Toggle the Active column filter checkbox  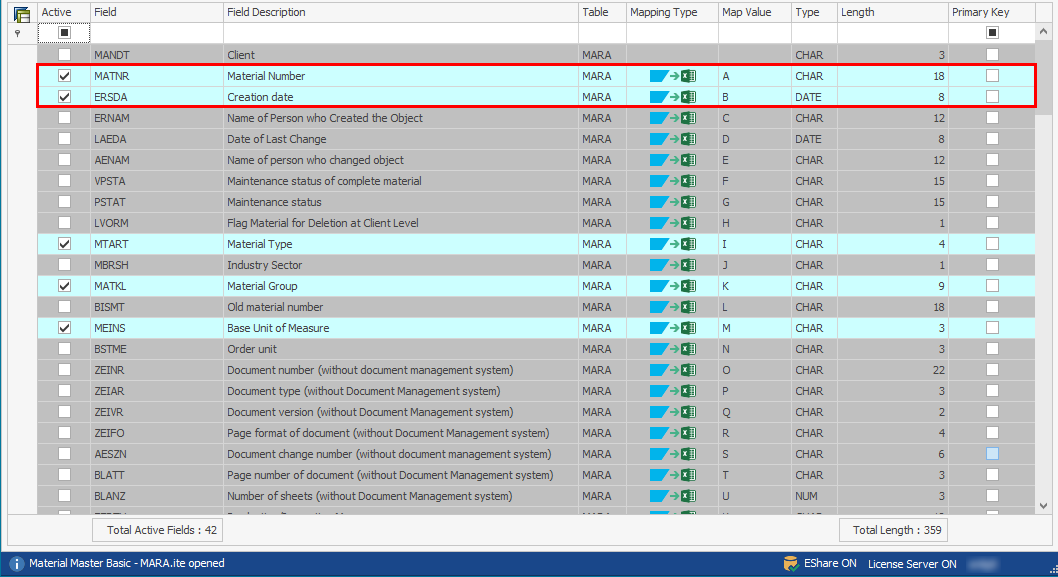tap(64, 33)
